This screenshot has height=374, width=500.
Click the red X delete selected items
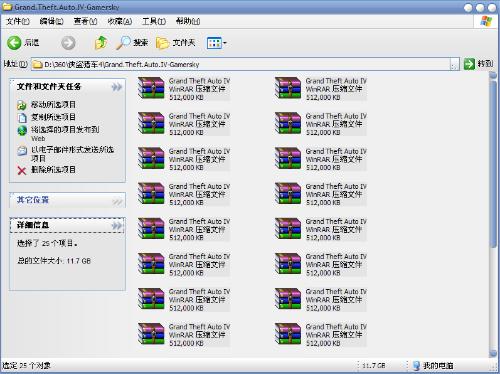pos(22,171)
